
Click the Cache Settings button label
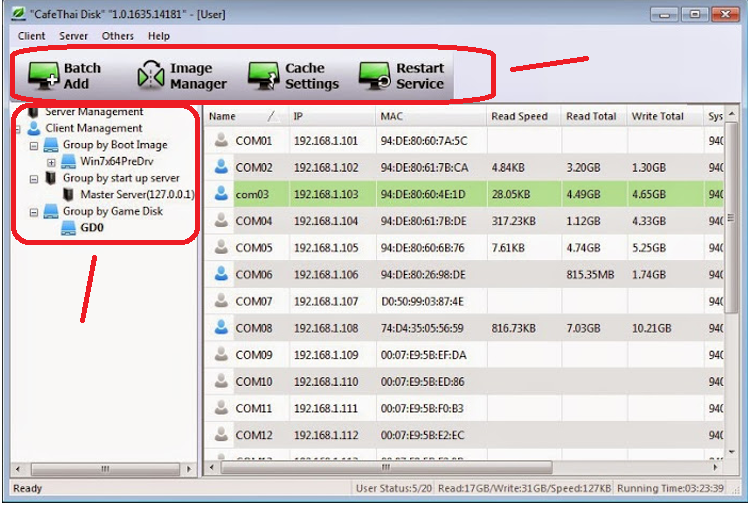click(312, 76)
